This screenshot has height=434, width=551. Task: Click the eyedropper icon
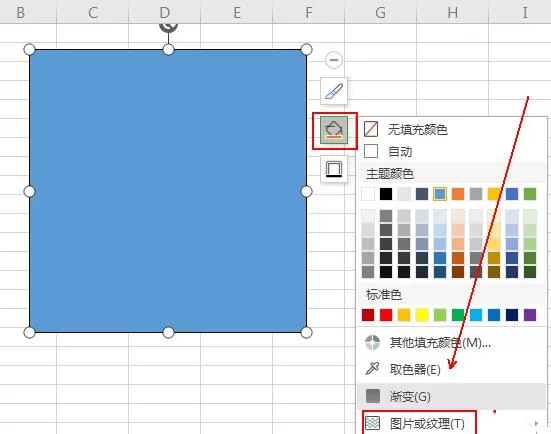(x=372, y=368)
